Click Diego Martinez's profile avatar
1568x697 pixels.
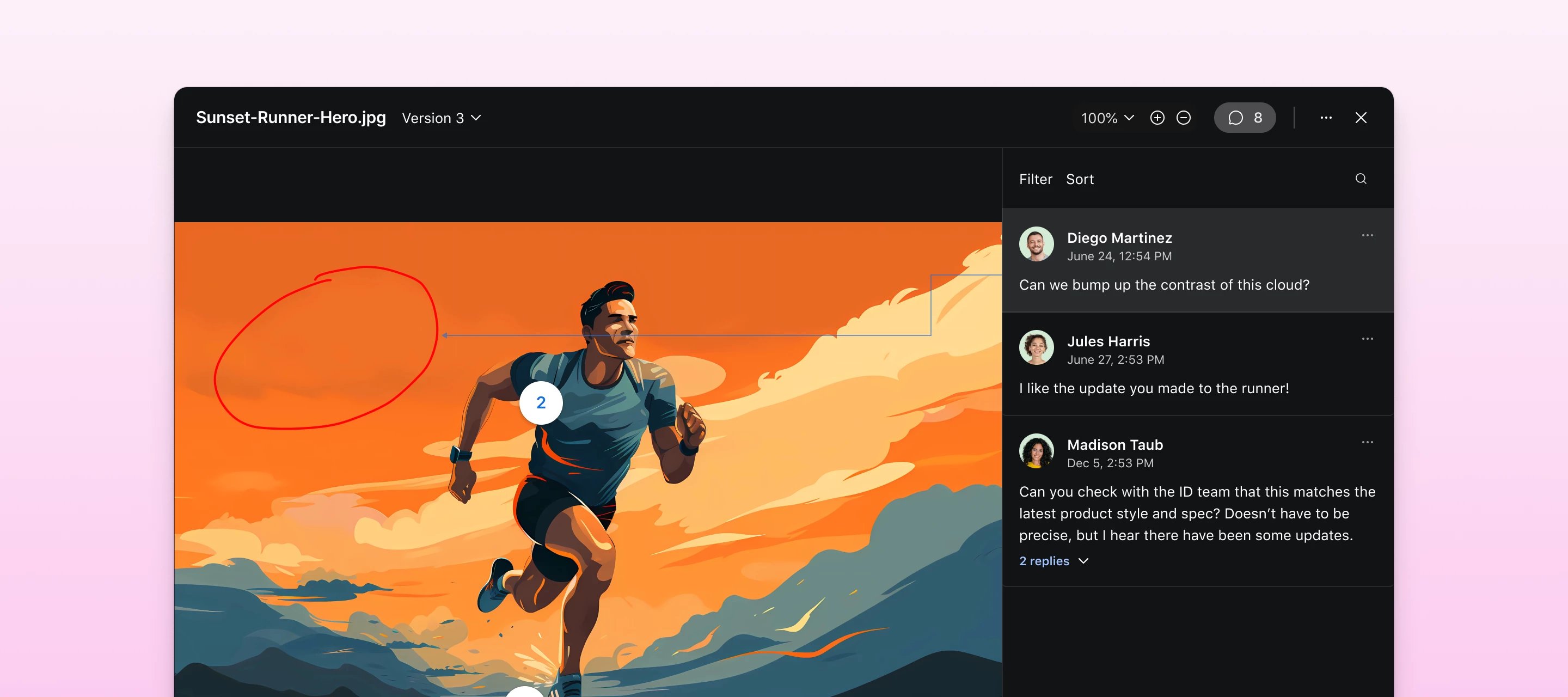pos(1036,244)
